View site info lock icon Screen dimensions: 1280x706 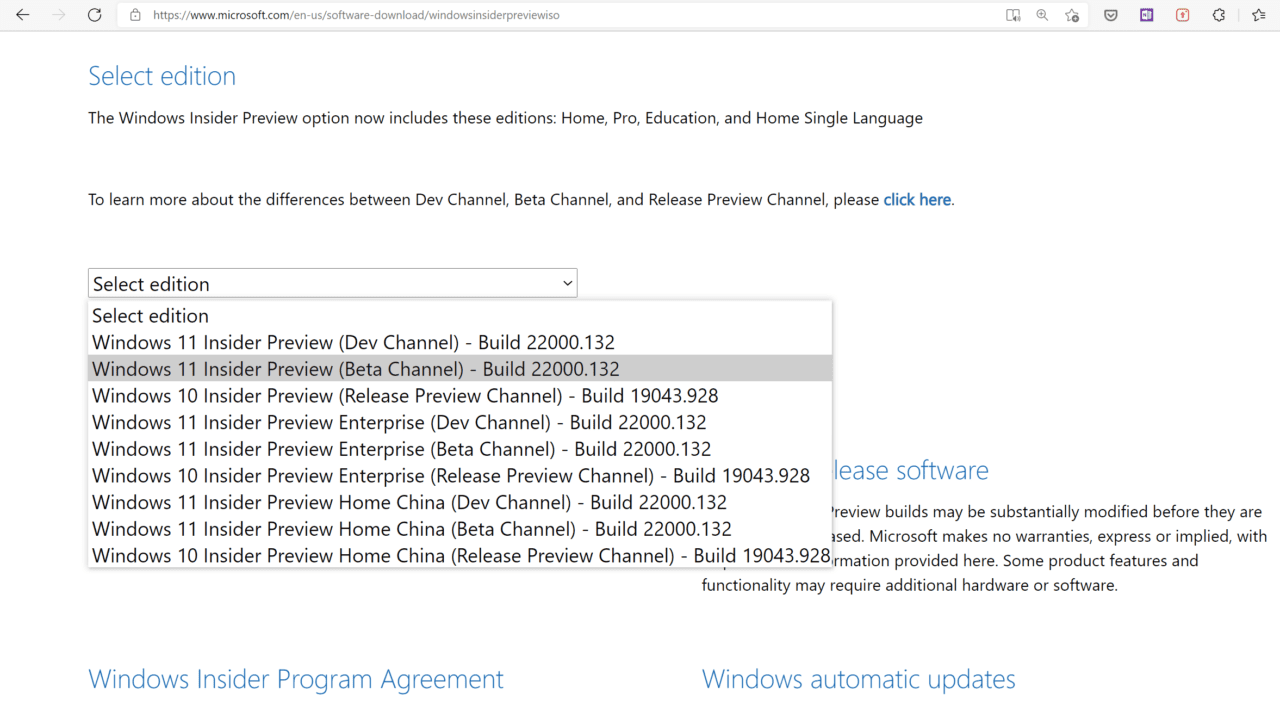pyautogui.click(x=136, y=15)
